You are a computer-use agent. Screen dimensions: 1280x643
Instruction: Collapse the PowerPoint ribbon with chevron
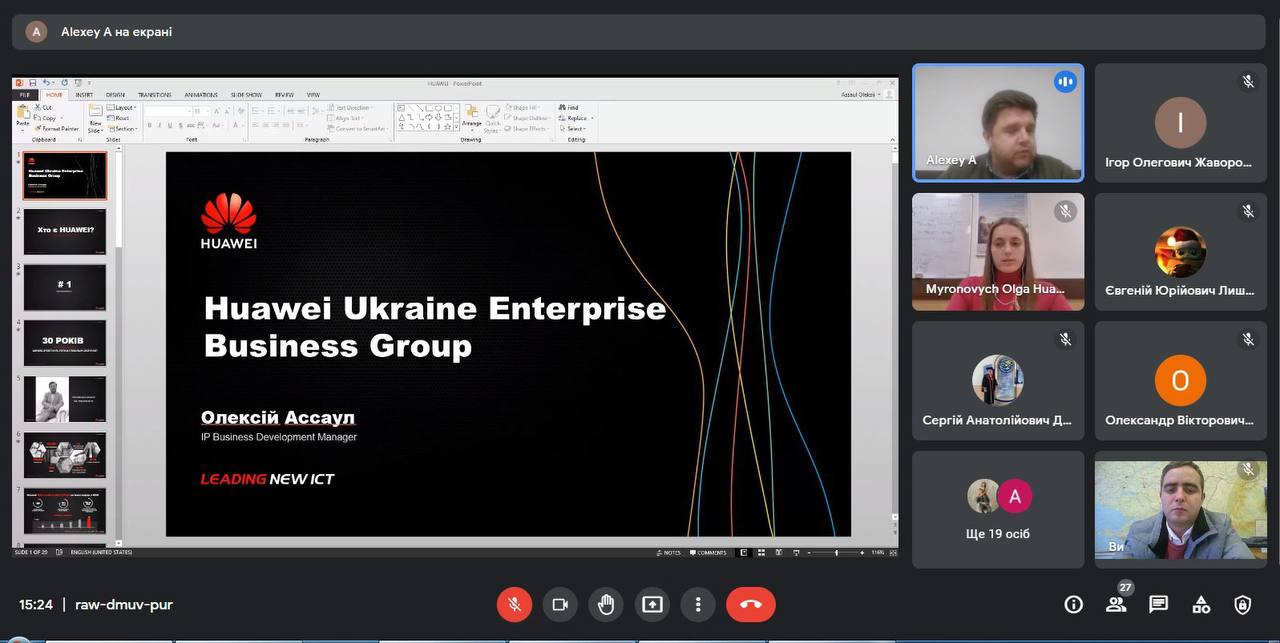click(x=892, y=140)
